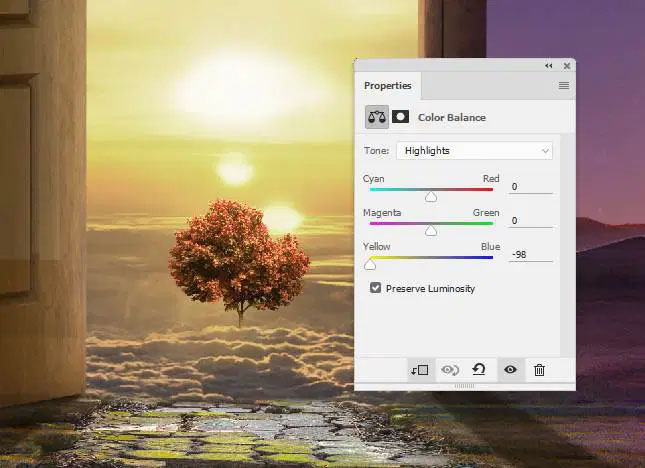The height and width of the screenshot is (468, 645).
Task: Click the Cyan label
Action: tap(374, 179)
